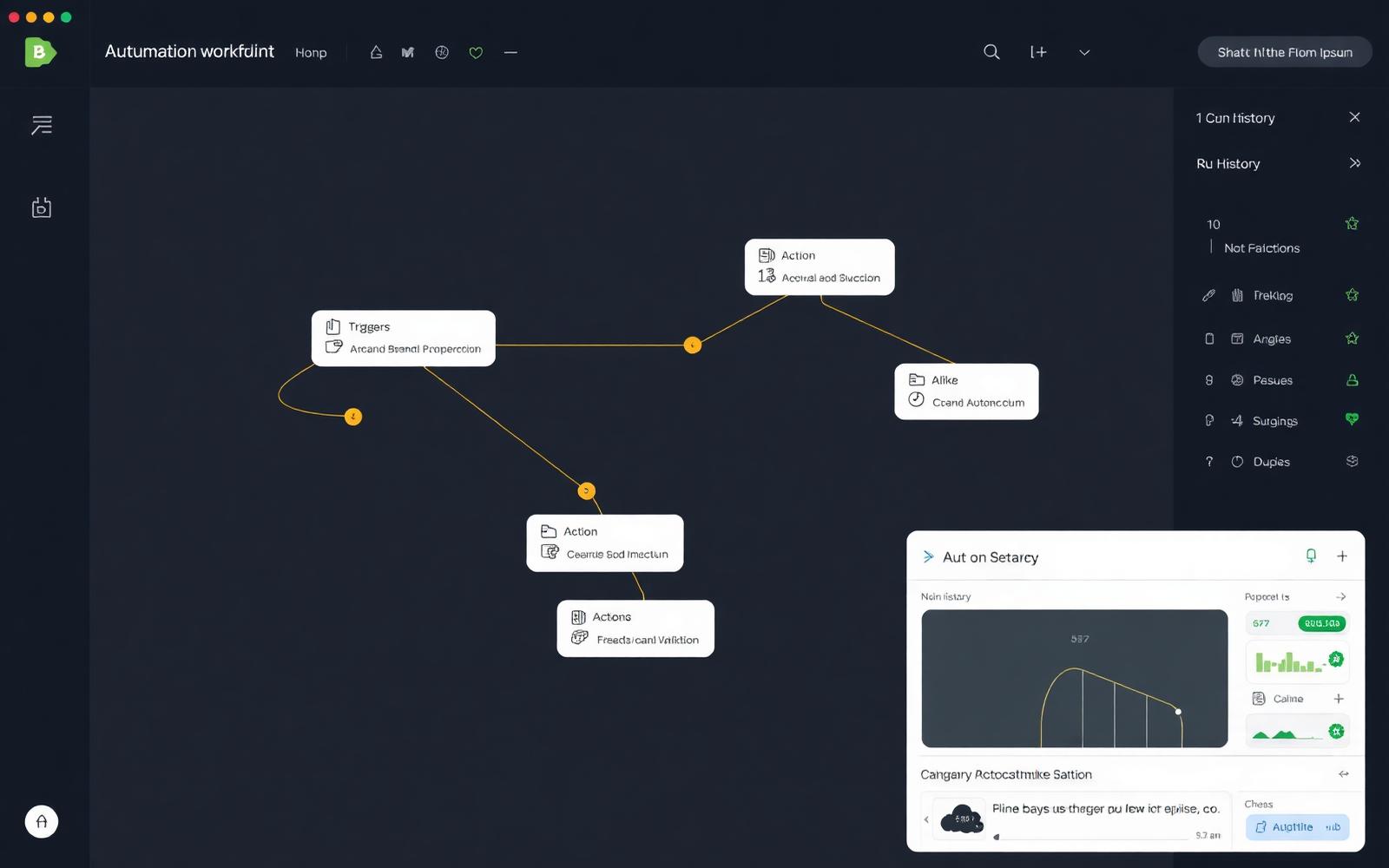Click the clock icon in Alike node
The width and height of the screenshot is (1389, 868).
tap(916, 400)
